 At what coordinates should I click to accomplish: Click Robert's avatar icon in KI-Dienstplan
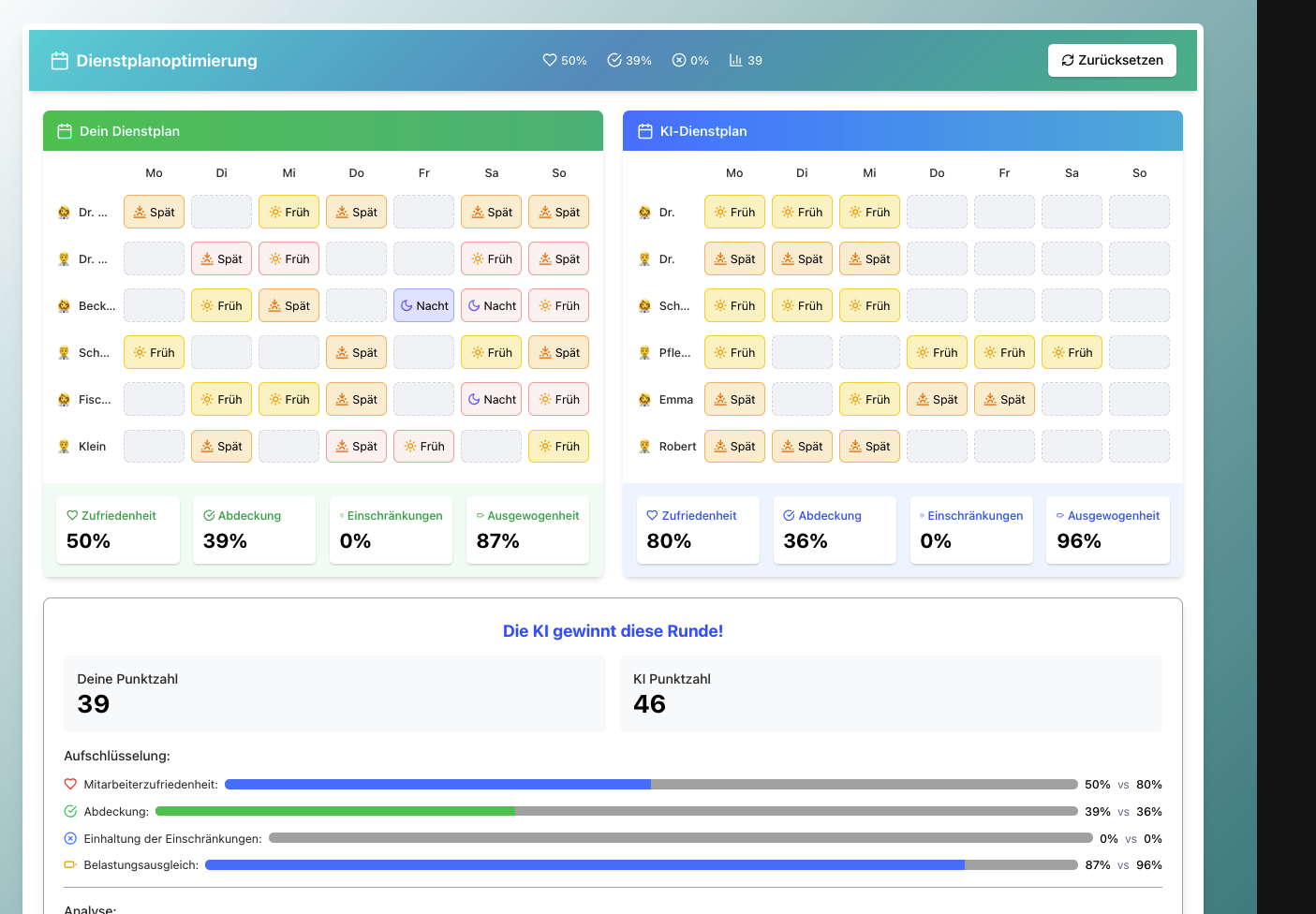[x=644, y=447]
